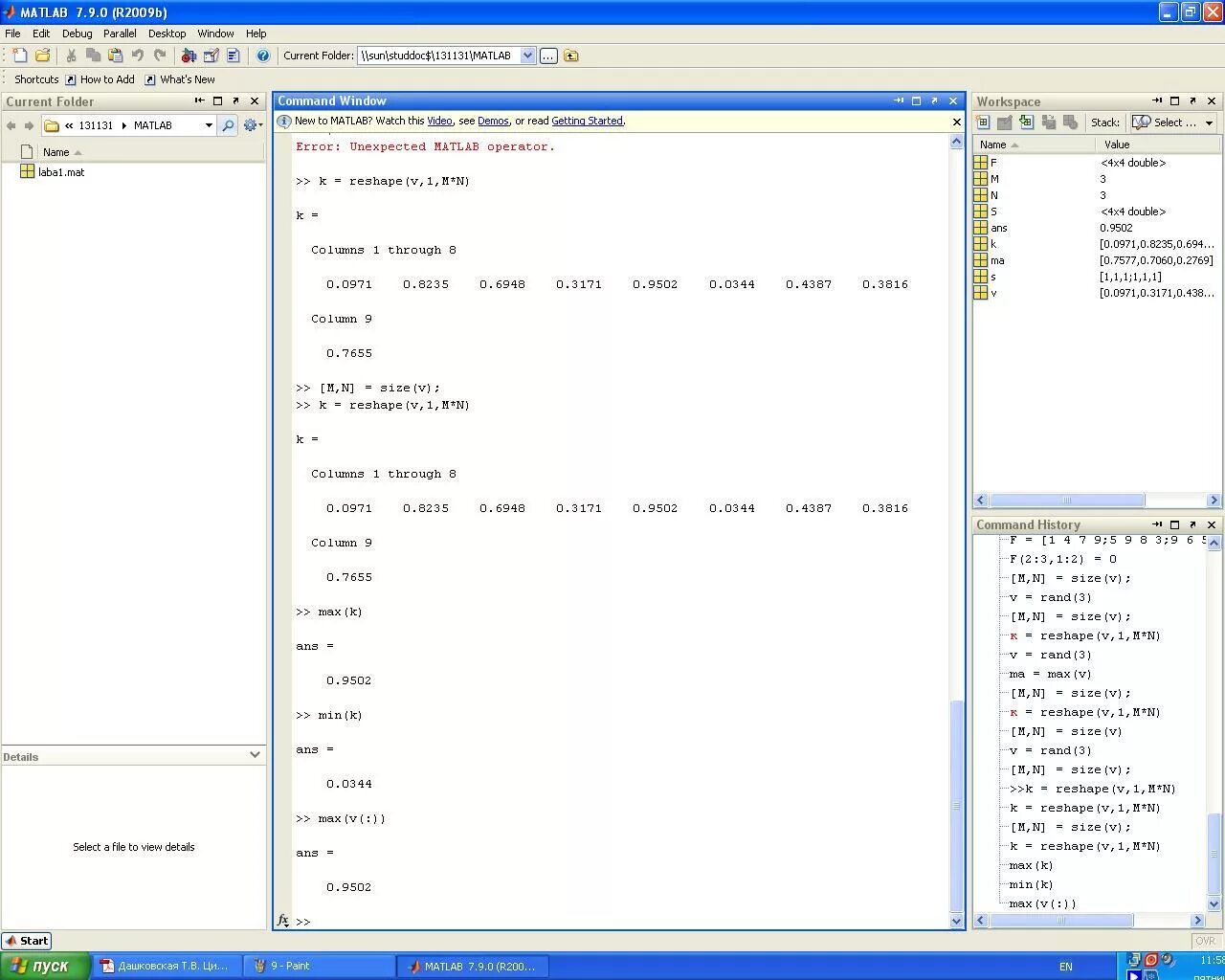Maximize the Workspace panel
Image resolution: width=1225 pixels, height=980 pixels.
coord(1174,100)
